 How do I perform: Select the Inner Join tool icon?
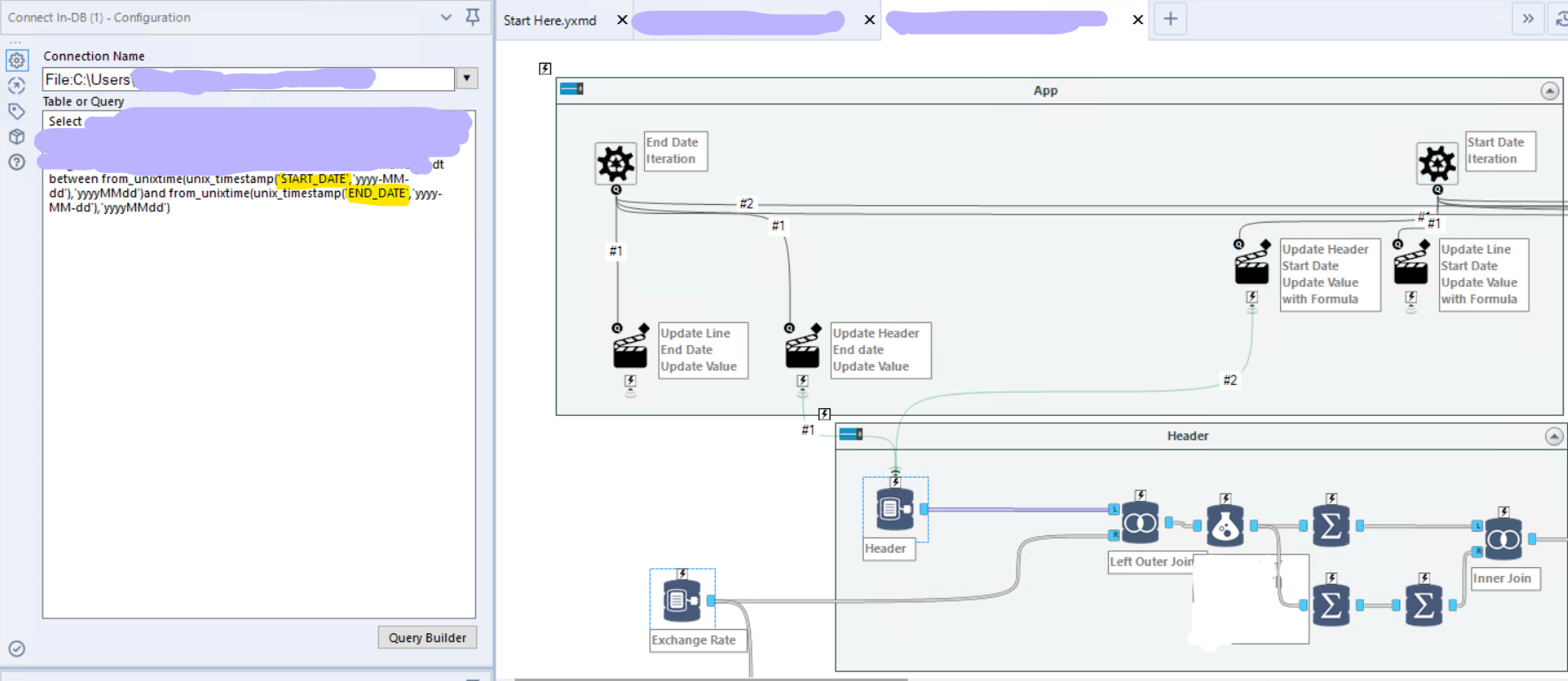[1504, 539]
